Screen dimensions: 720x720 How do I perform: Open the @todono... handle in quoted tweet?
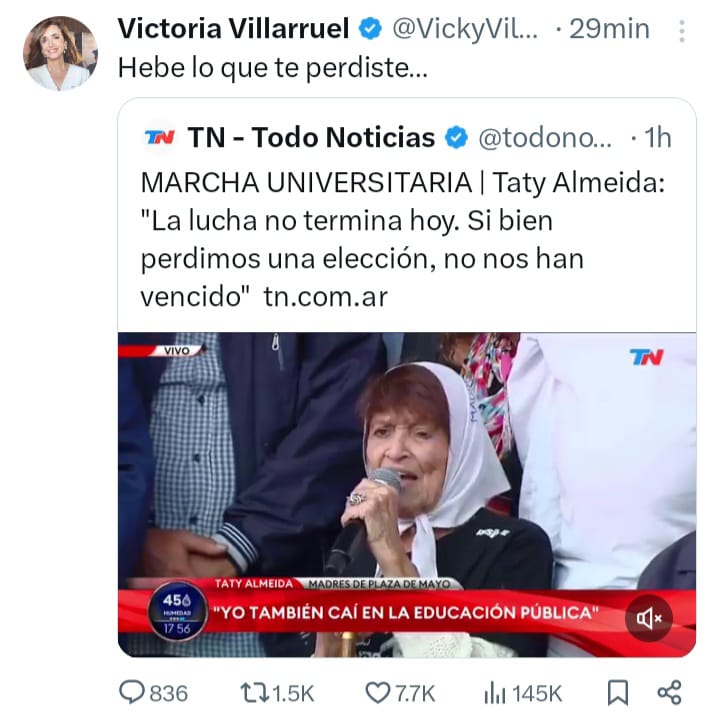pos(545,137)
